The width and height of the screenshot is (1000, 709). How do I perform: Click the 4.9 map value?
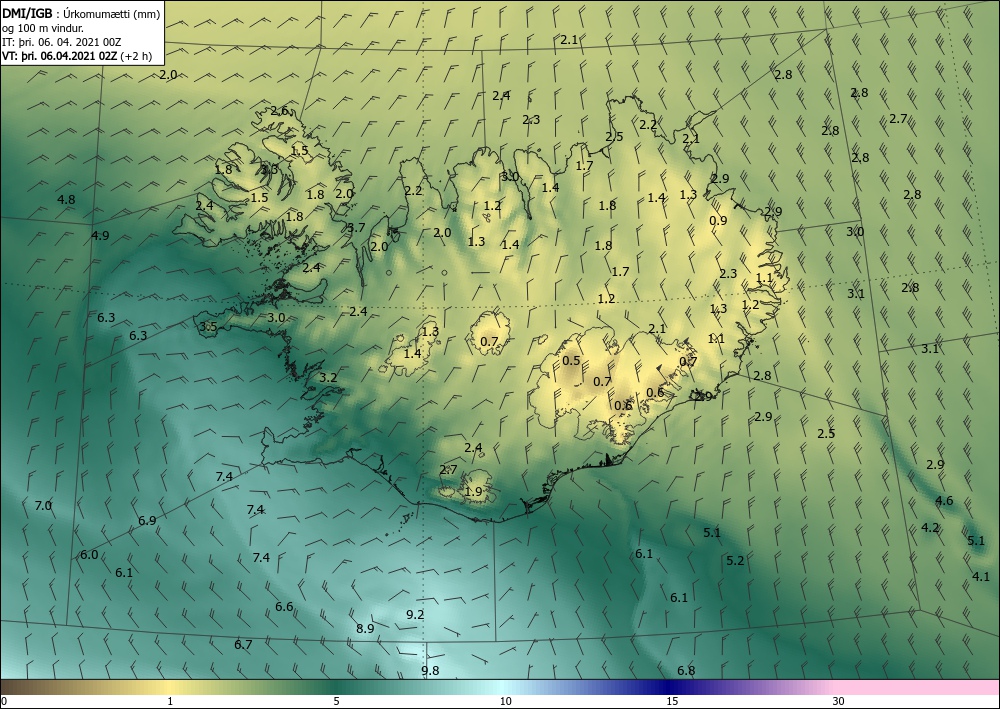(100, 235)
